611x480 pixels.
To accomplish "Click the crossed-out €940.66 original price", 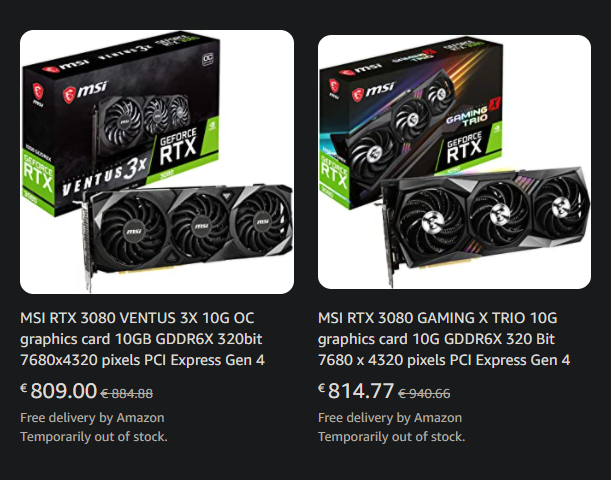I will (424, 394).
